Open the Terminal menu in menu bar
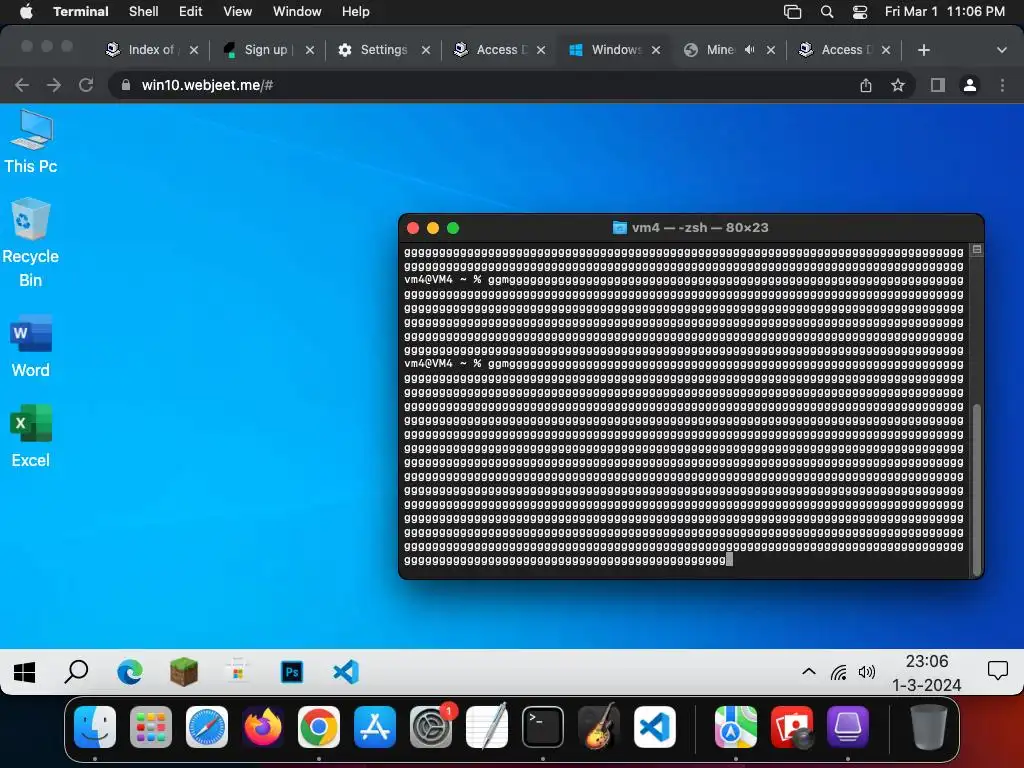The image size is (1024, 768). pyautogui.click(x=81, y=12)
